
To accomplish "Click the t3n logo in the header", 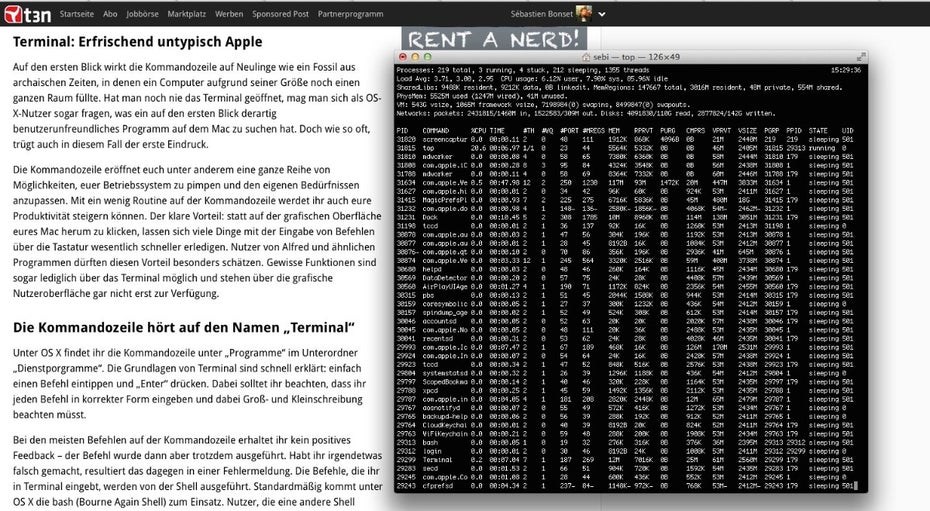I will [x=27, y=14].
